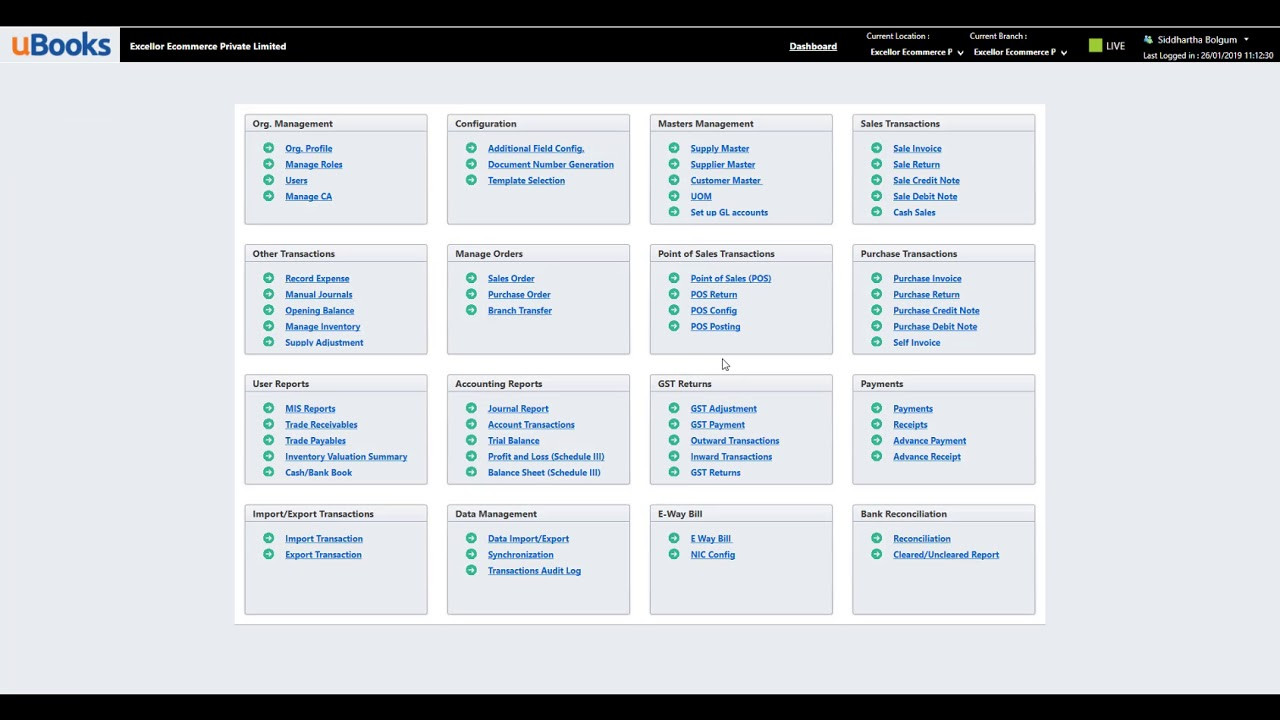Open the Receipts link

point(910,424)
